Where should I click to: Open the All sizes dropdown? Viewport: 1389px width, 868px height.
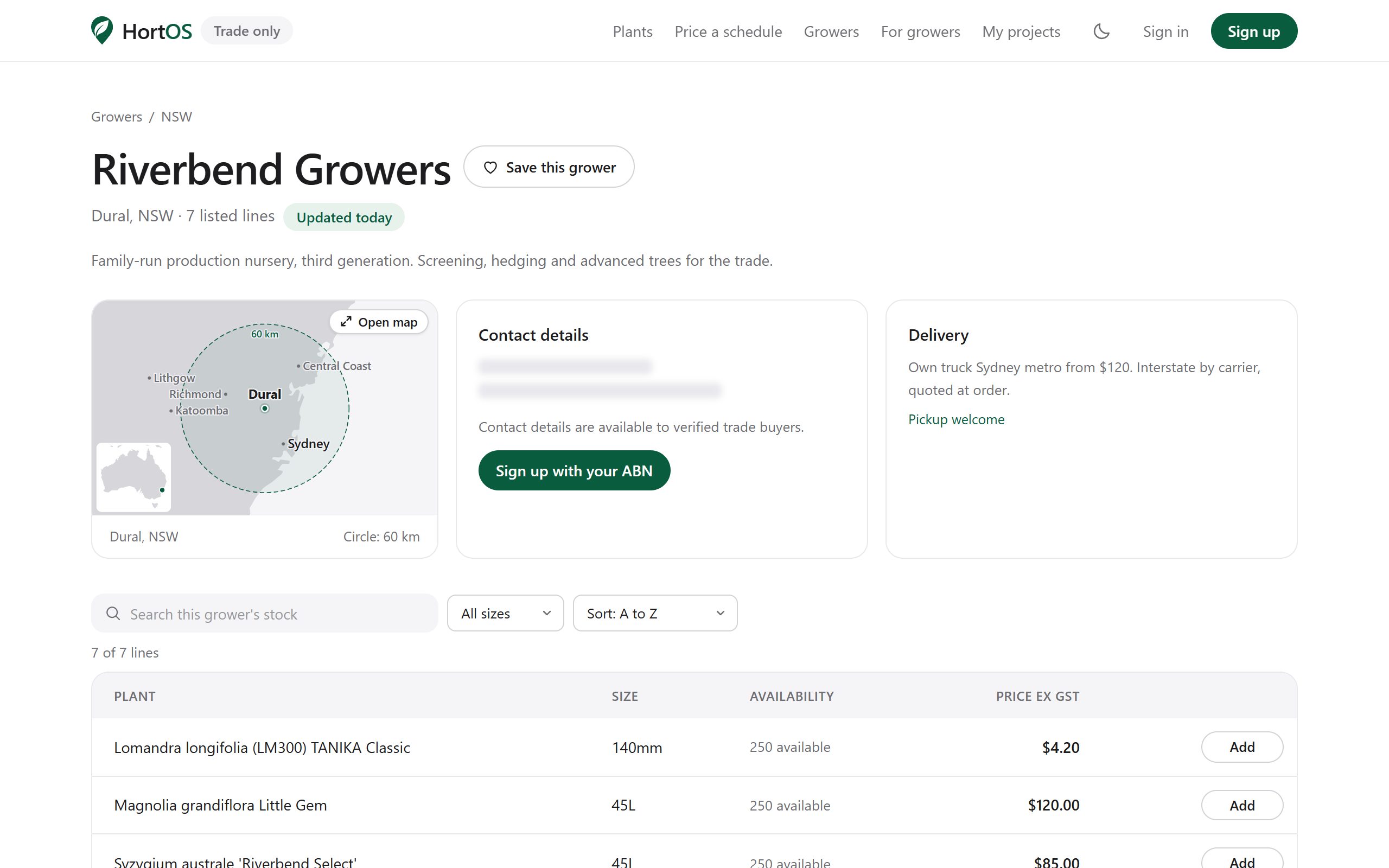506,613
